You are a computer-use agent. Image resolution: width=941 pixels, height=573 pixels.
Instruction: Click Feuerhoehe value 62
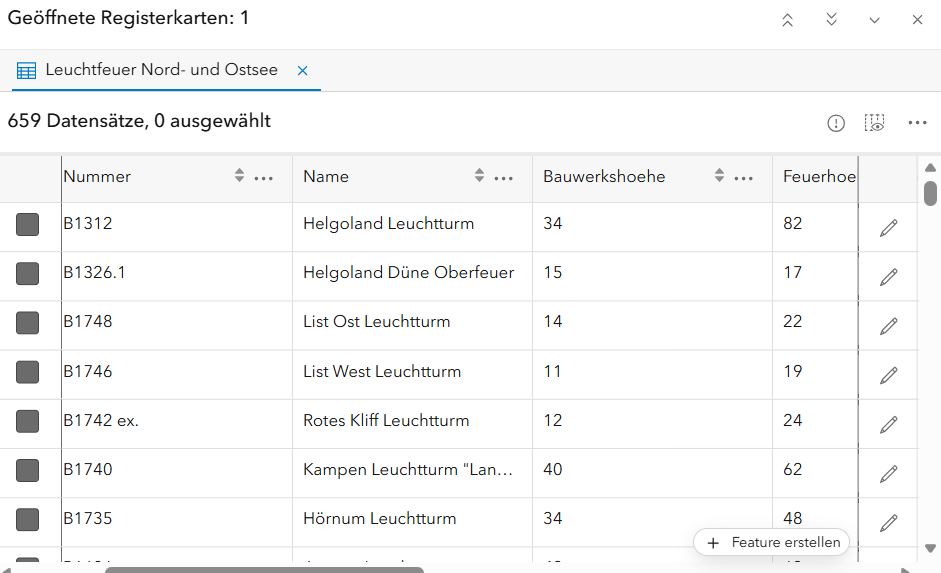793,470
